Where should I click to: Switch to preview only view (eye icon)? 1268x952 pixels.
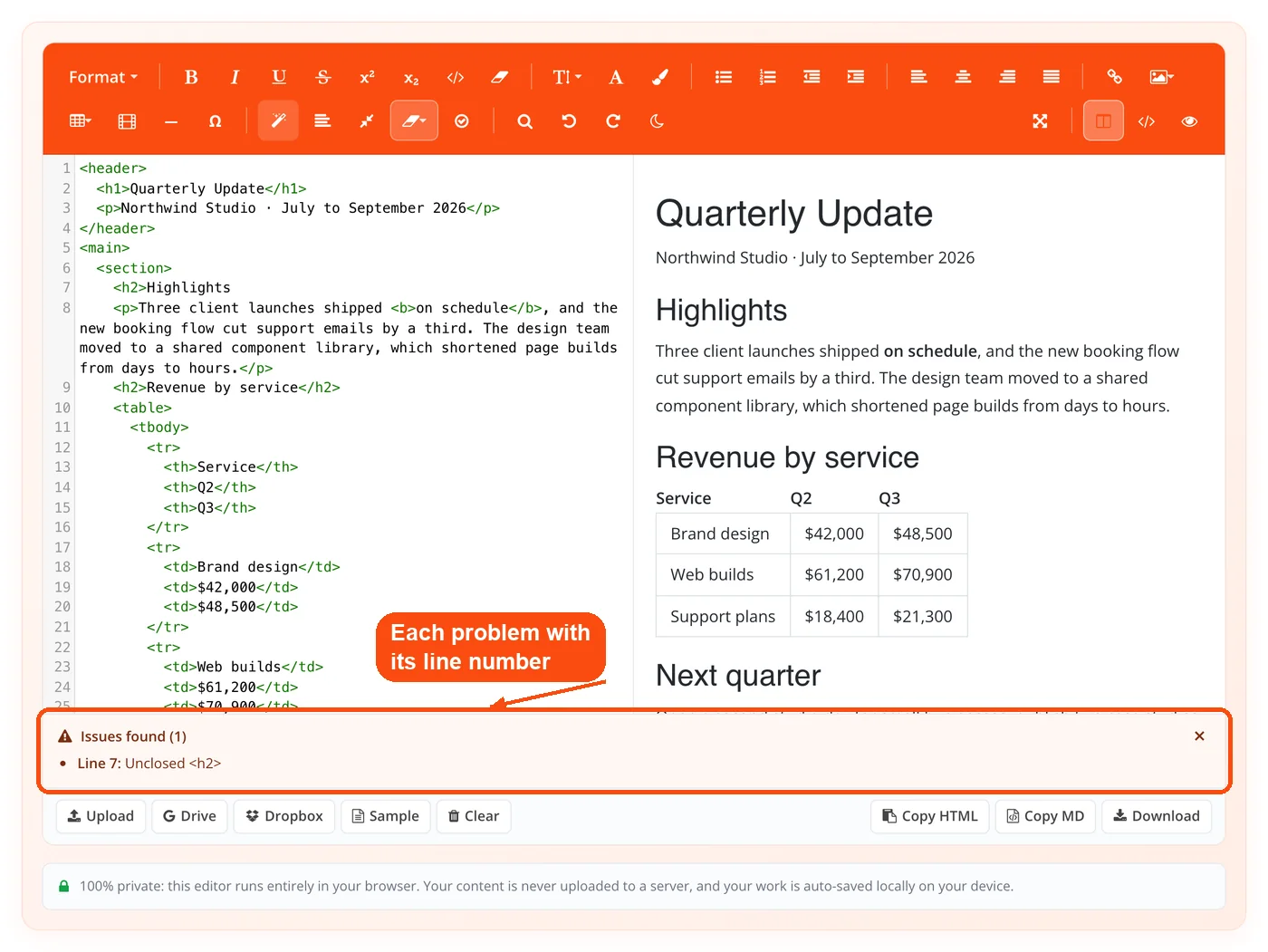click(x=1189, y=121)
